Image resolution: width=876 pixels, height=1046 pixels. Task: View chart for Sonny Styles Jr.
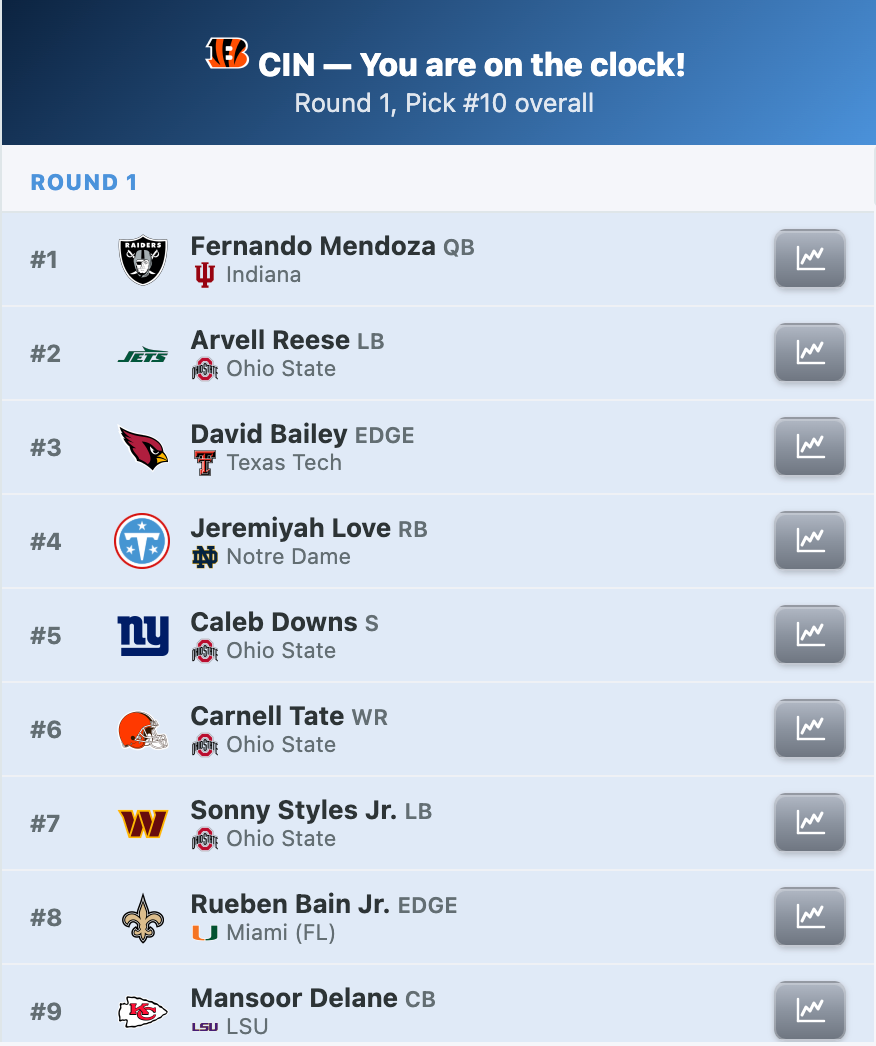810,822
